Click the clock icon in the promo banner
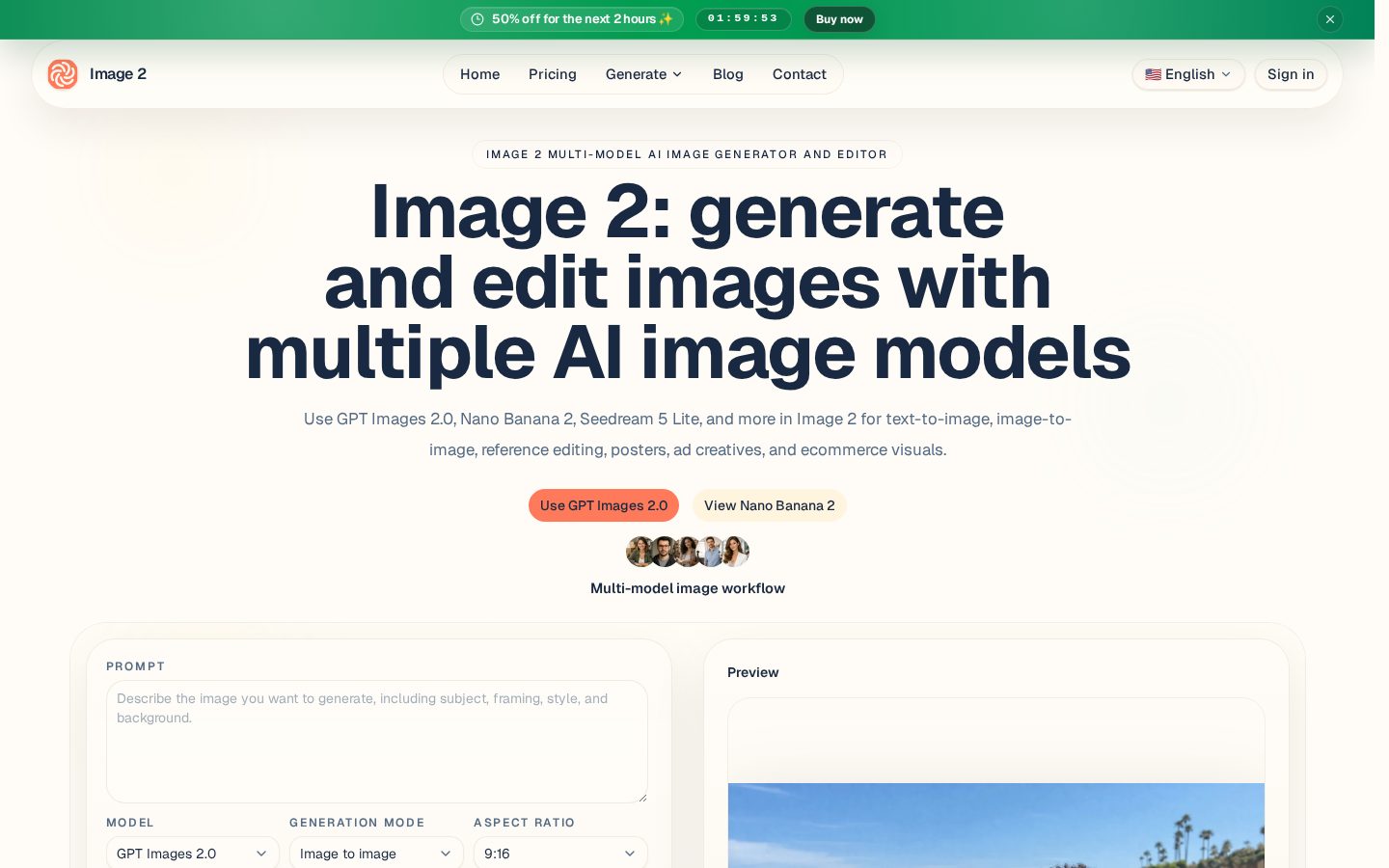The height and width of the screenshot is (868, 1389). [477, 19]
